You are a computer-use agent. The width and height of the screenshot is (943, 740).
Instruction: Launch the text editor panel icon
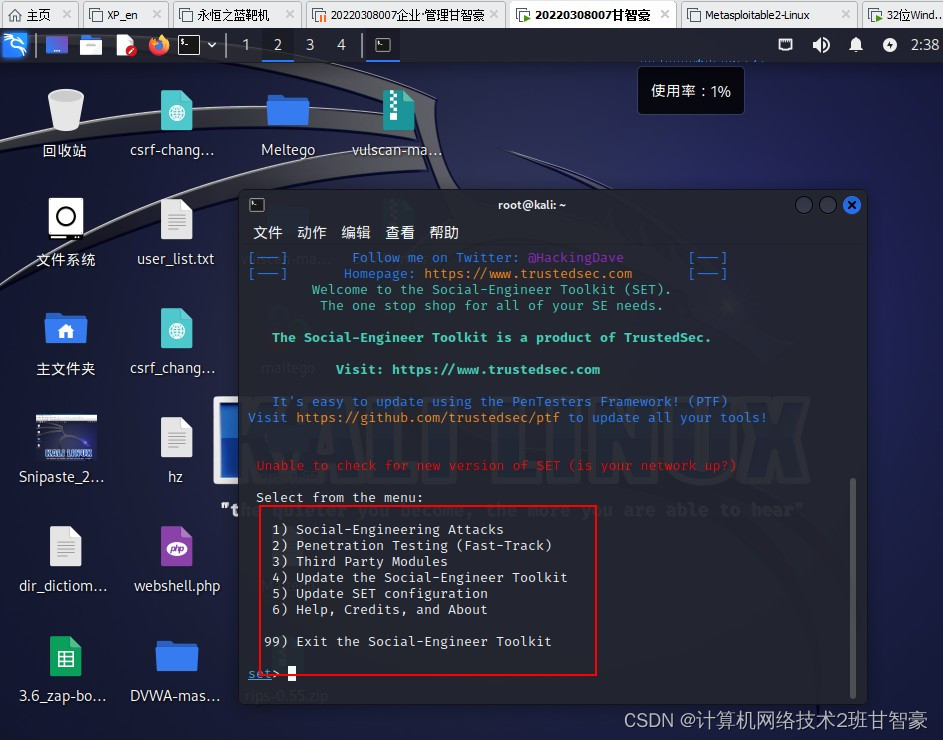[x=126, y=45]
